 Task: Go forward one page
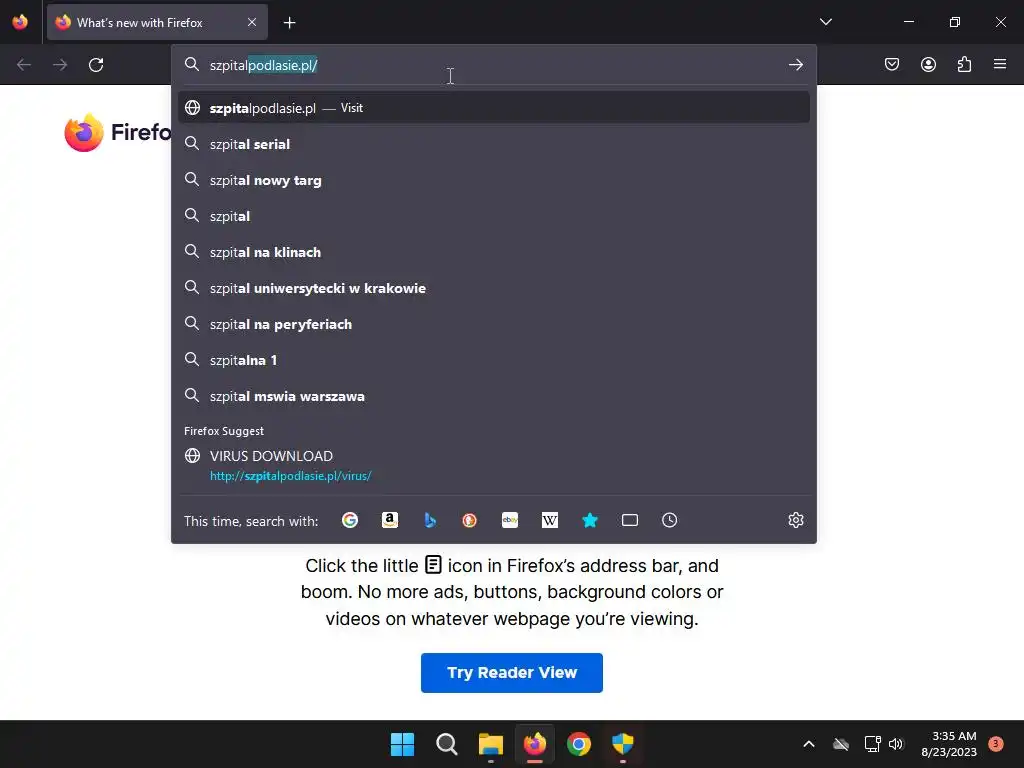(60, 65)
